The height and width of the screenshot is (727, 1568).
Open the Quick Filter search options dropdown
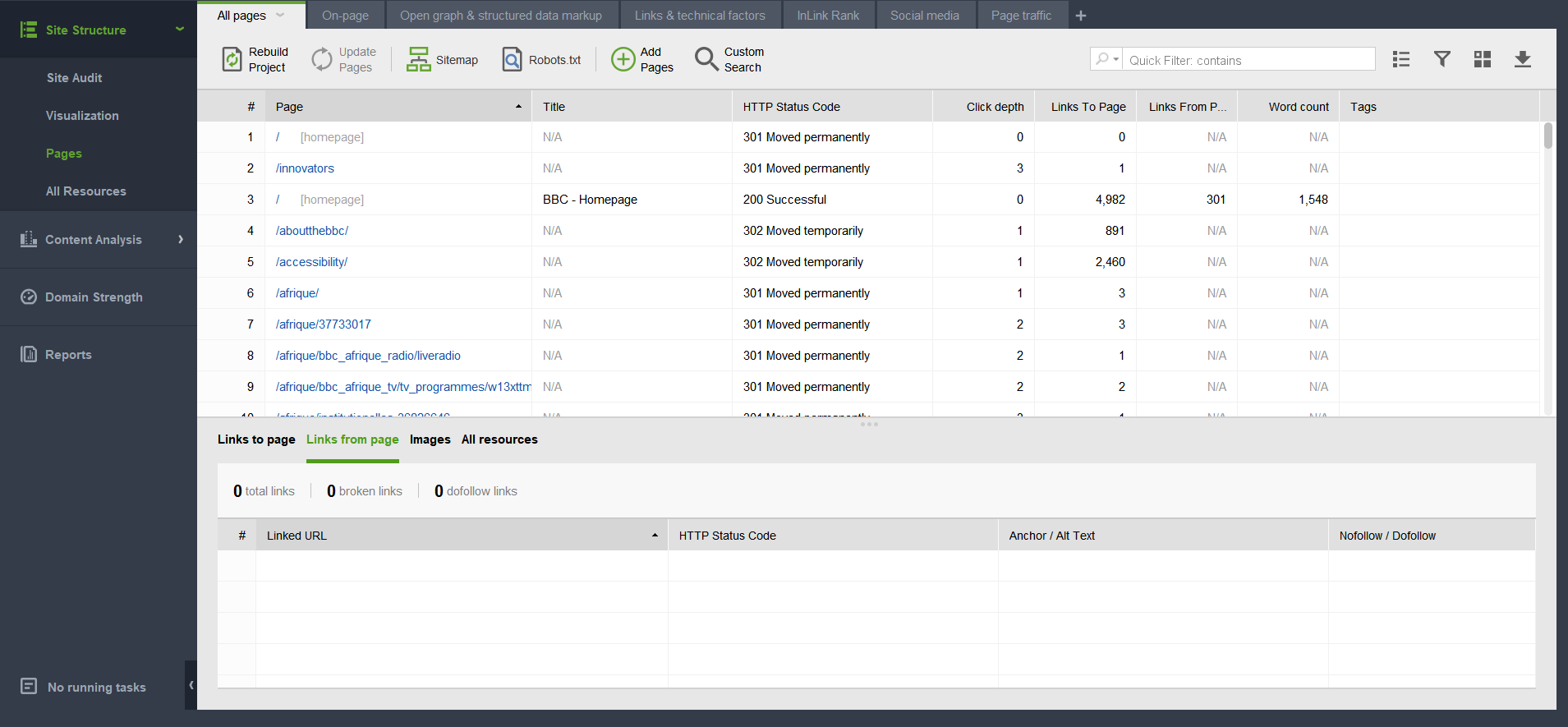tap(1106, 59)
